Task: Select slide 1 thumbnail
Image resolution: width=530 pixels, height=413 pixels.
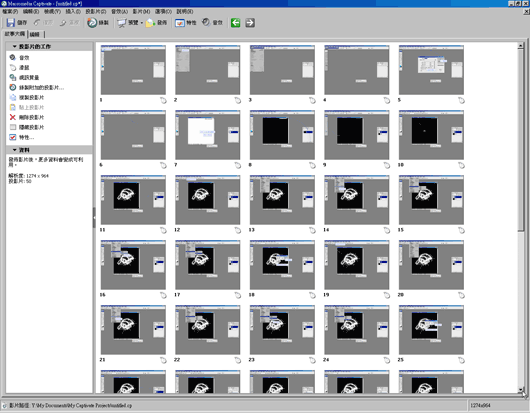Action: point(133,70)
